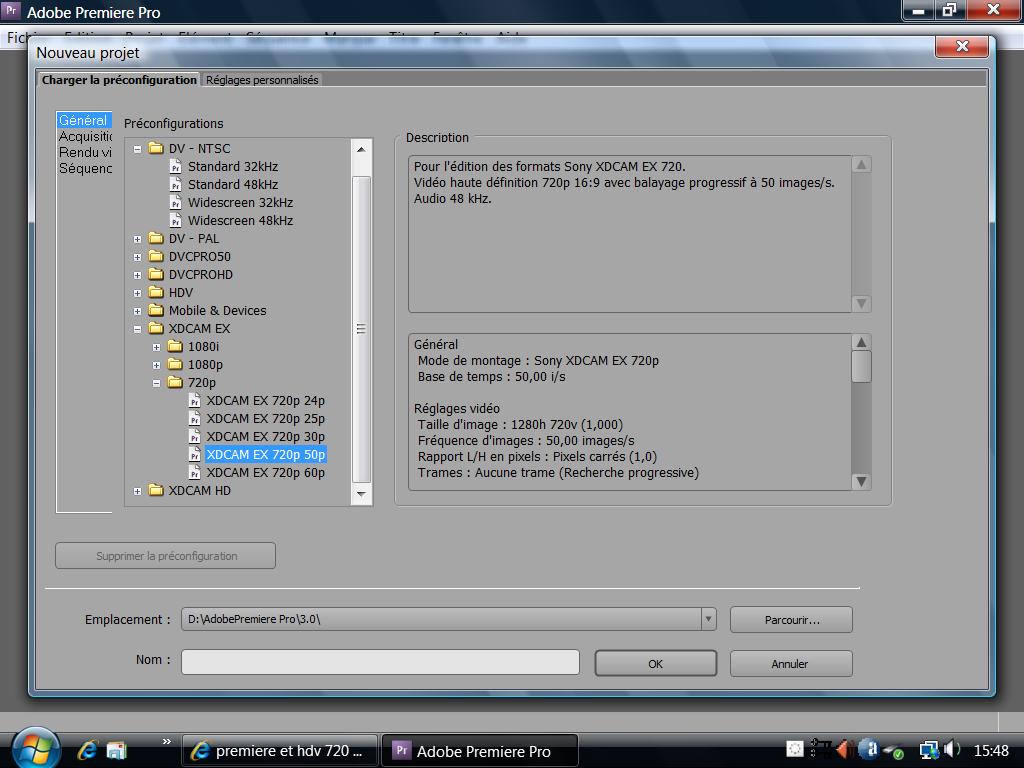The width and height of the screenshot is (1024, 768).
Task: Collapse the XDCAM EX folder
Action: [137, 329]
